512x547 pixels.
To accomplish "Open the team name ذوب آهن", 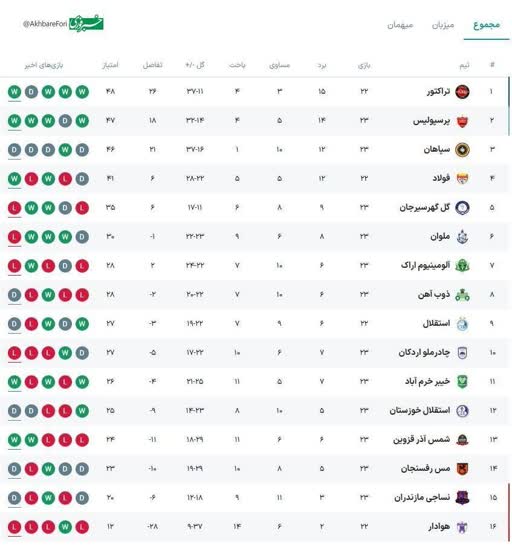I will point(434,294).
